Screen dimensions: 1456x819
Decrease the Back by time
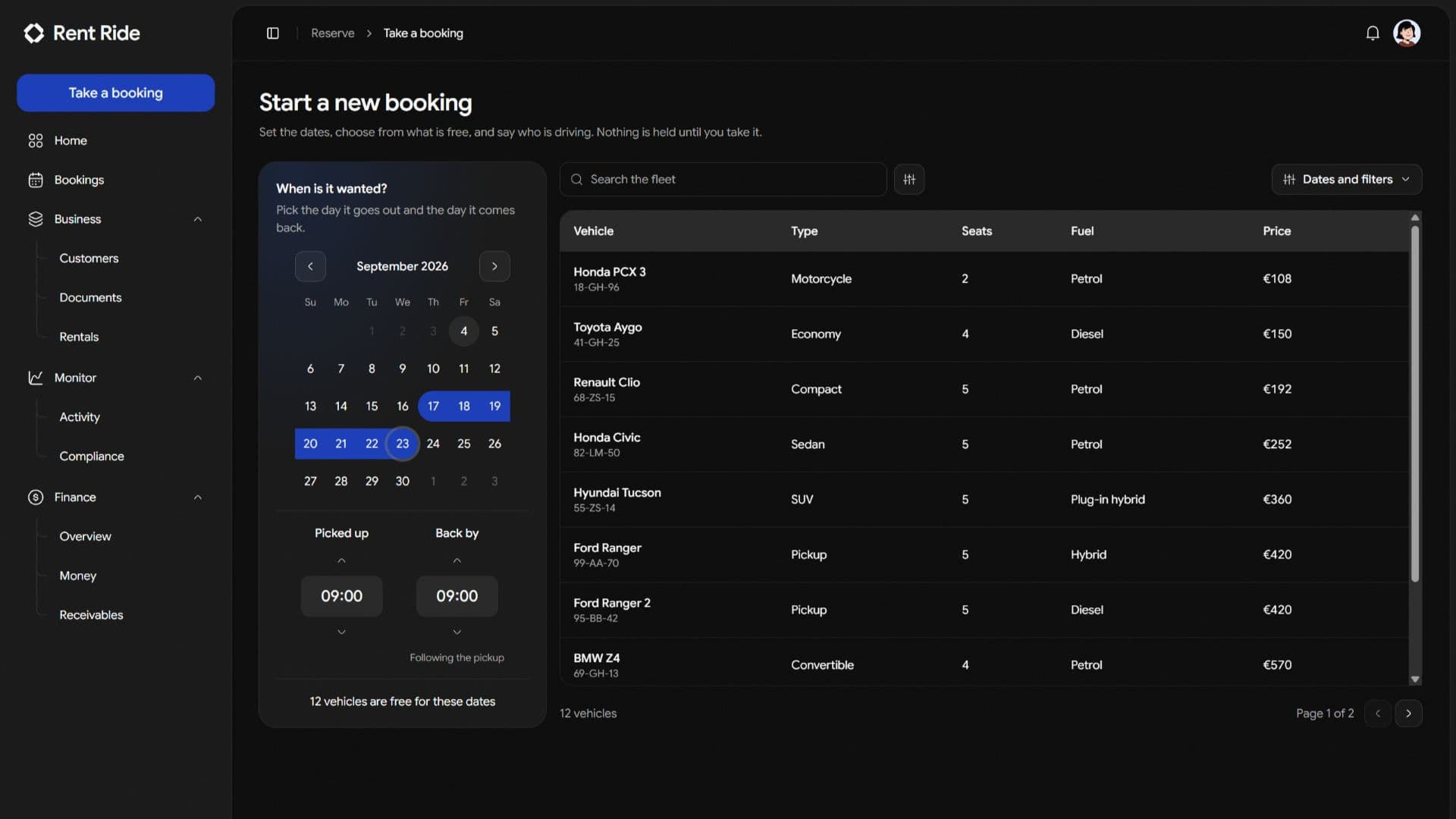click(x=457, y=632)
